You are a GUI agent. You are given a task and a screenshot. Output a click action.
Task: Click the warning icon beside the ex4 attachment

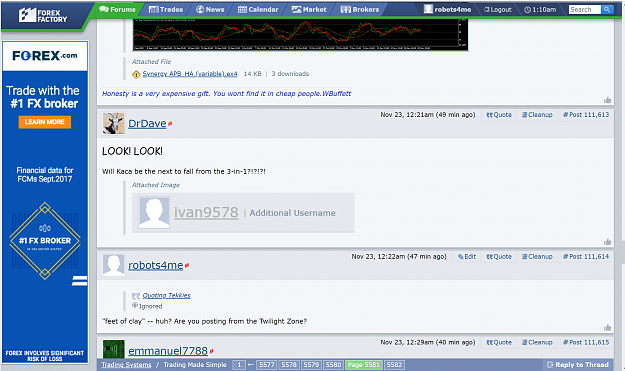[136, 74]
